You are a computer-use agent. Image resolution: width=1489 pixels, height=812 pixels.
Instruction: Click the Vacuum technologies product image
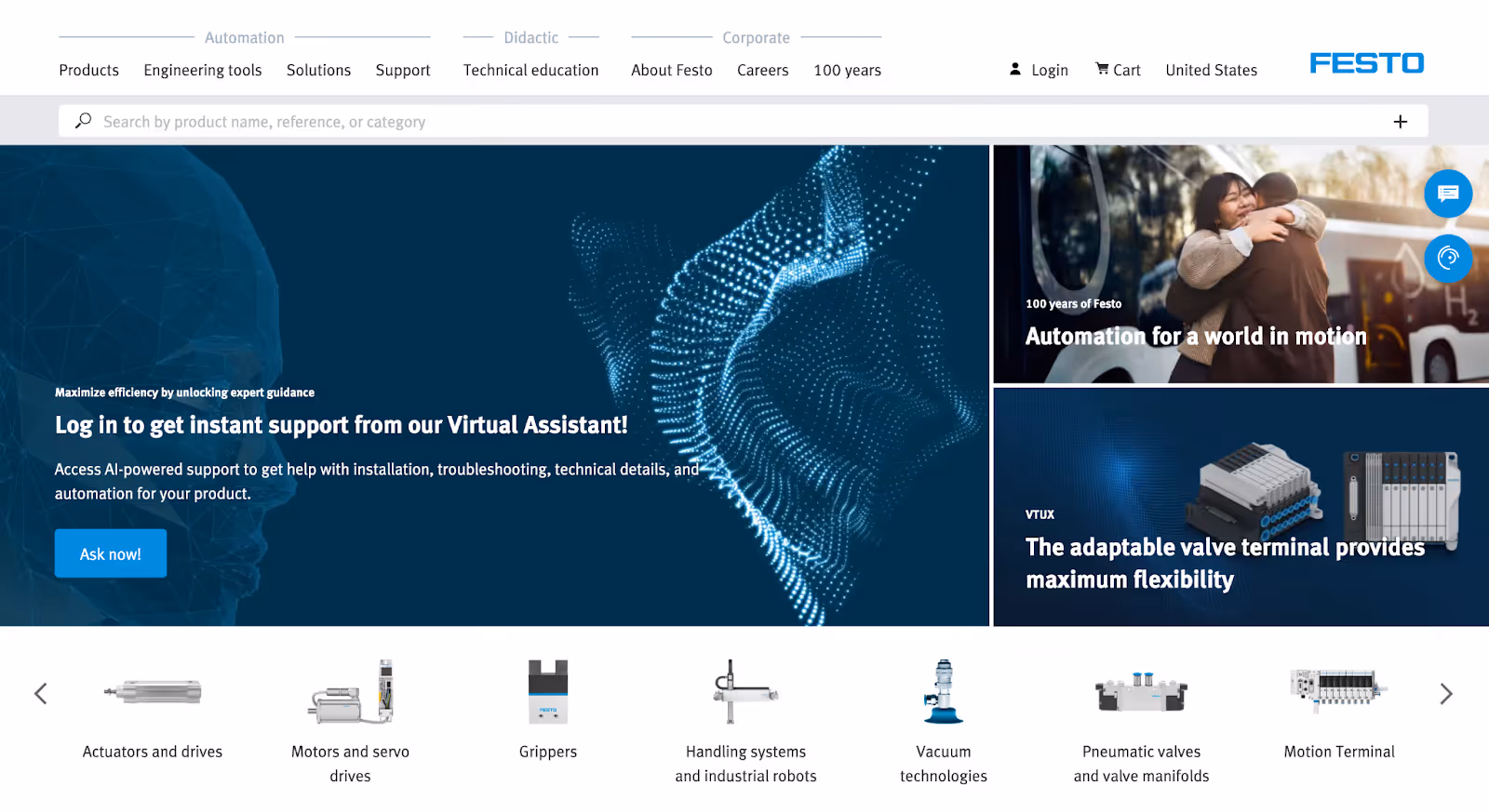pos(943,692)
